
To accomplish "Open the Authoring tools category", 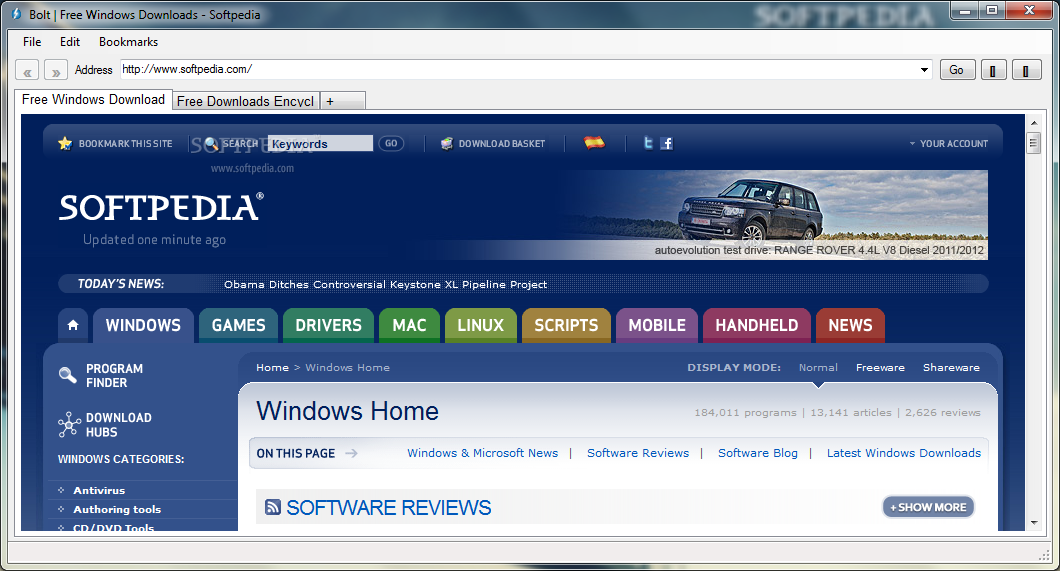I will click(x=117, y=510).
